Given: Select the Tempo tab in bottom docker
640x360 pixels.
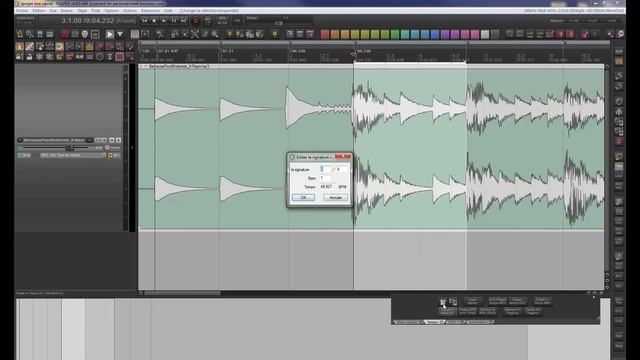Looking at the screenshot, I should pyautogui.click(x=433, y=322).
